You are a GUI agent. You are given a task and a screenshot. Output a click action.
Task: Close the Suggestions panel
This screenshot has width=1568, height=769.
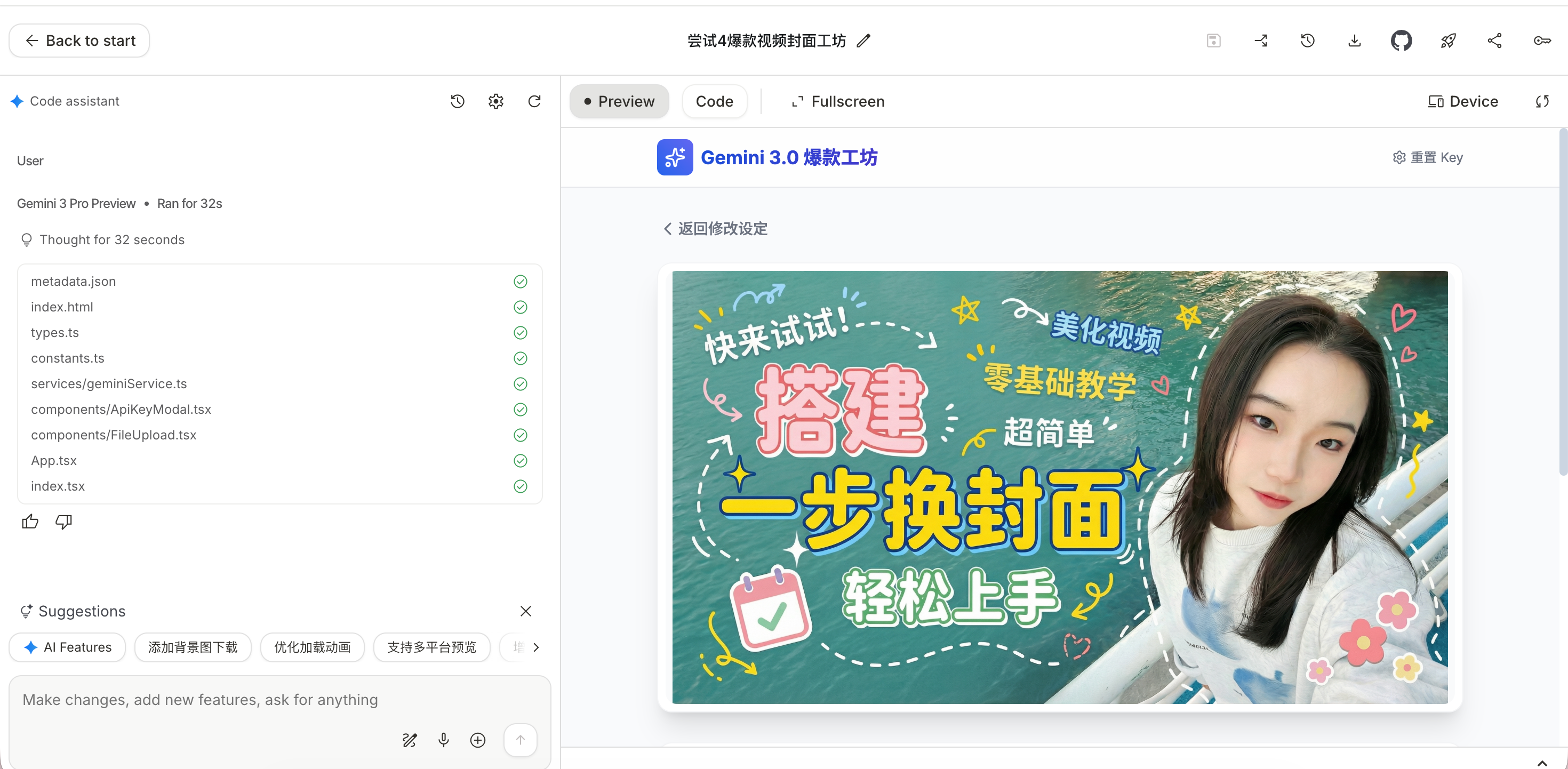526,611
